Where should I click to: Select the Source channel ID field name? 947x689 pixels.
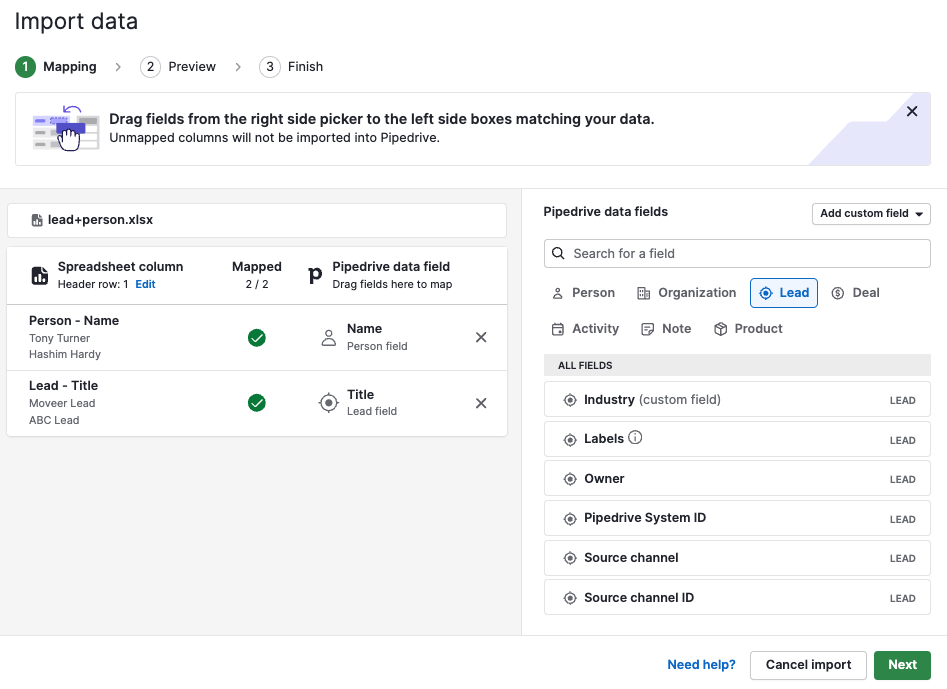tap(639, 598)
